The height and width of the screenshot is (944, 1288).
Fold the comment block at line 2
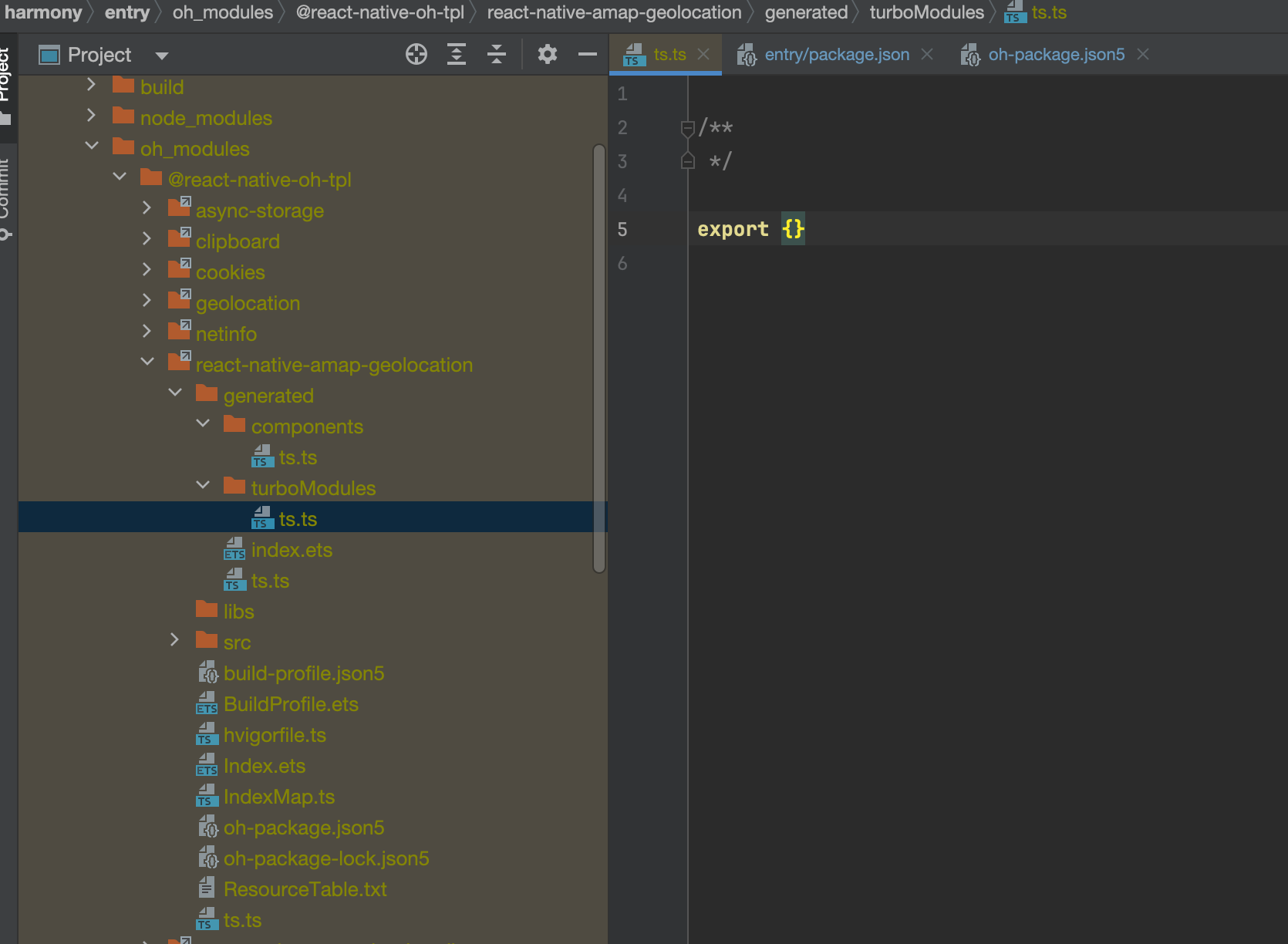pos(688,128)
